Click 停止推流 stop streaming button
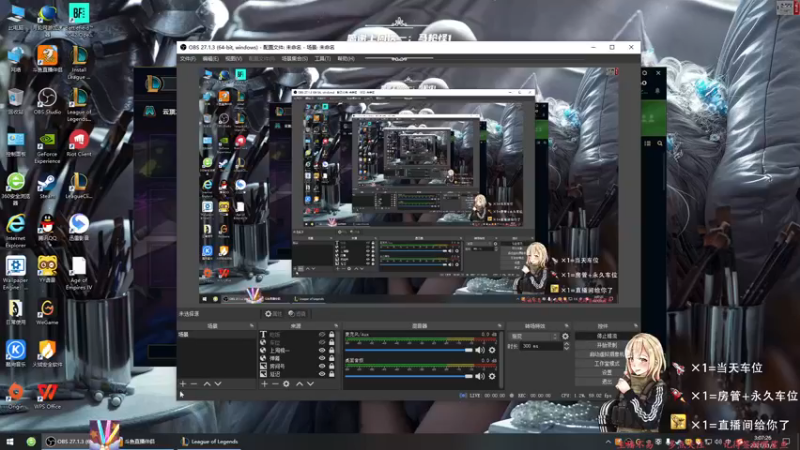This screenshot has width=800, height=450. point(606,336)
